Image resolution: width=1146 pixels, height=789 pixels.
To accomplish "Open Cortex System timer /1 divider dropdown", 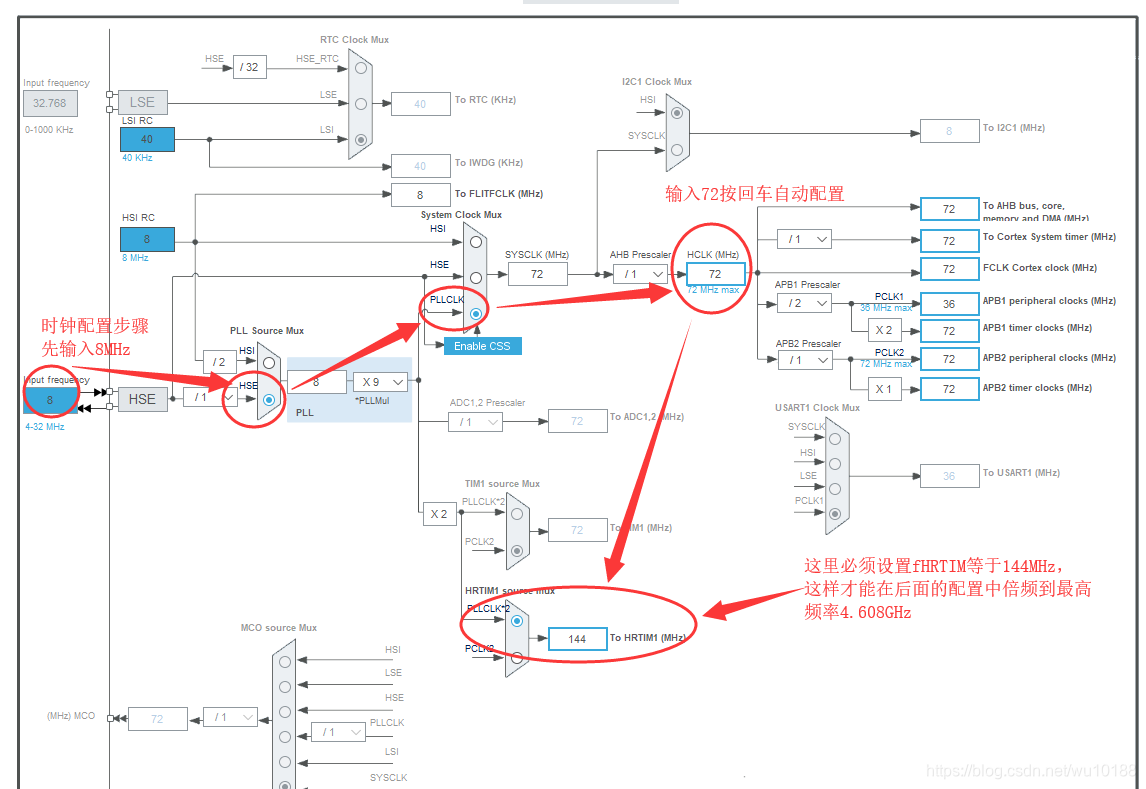I will (x=805, y=239).
